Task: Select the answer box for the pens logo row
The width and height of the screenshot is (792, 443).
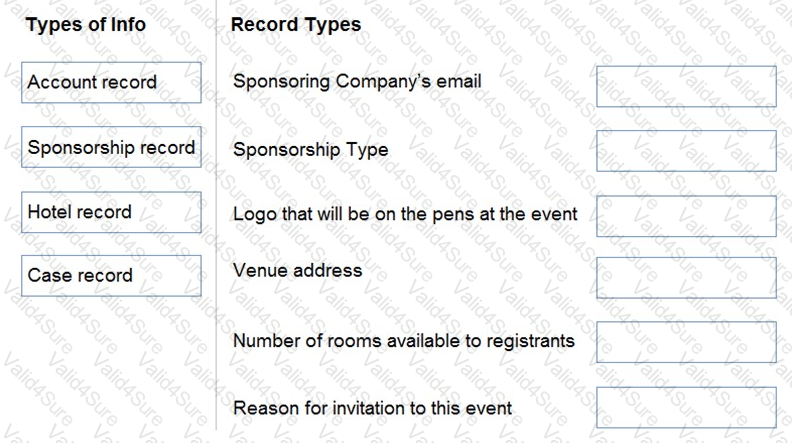Action: (686, 216)
